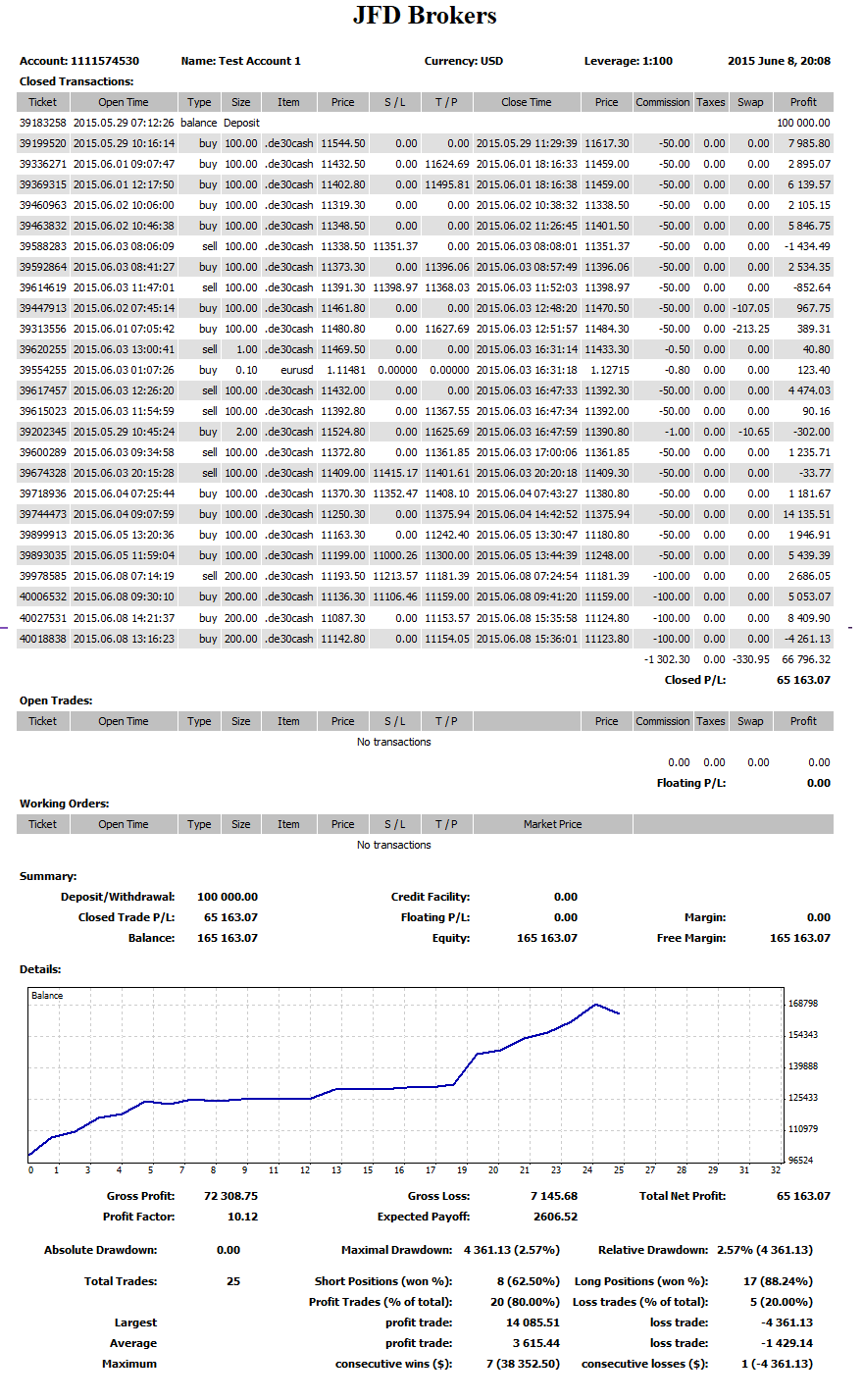Click the 'Credit Facility:' summary label
The height and width of the screenshot is (1400, 863).
[x=431, y=897]
